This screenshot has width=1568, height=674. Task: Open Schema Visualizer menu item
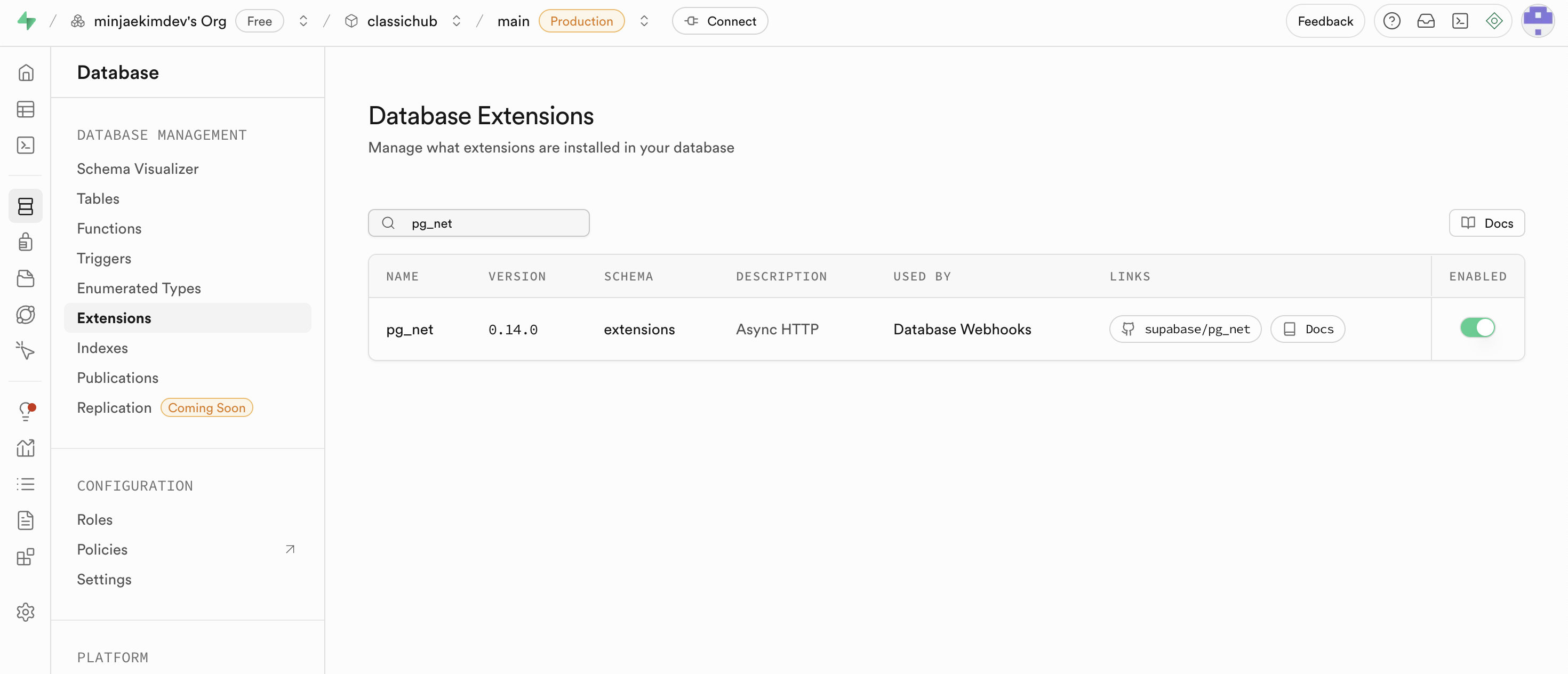click(138, 169)
